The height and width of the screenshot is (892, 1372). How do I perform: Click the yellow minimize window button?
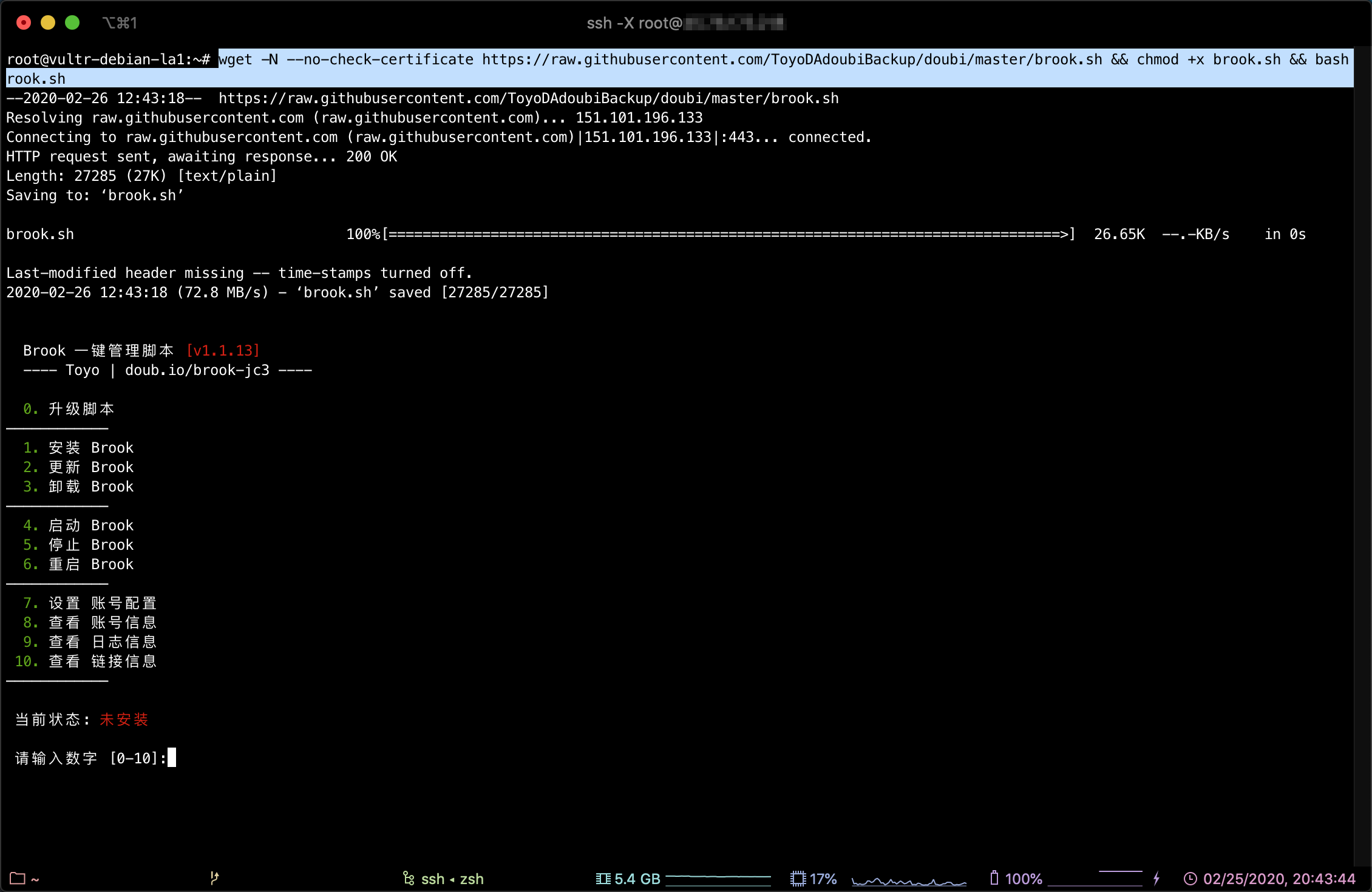(48, 22)
